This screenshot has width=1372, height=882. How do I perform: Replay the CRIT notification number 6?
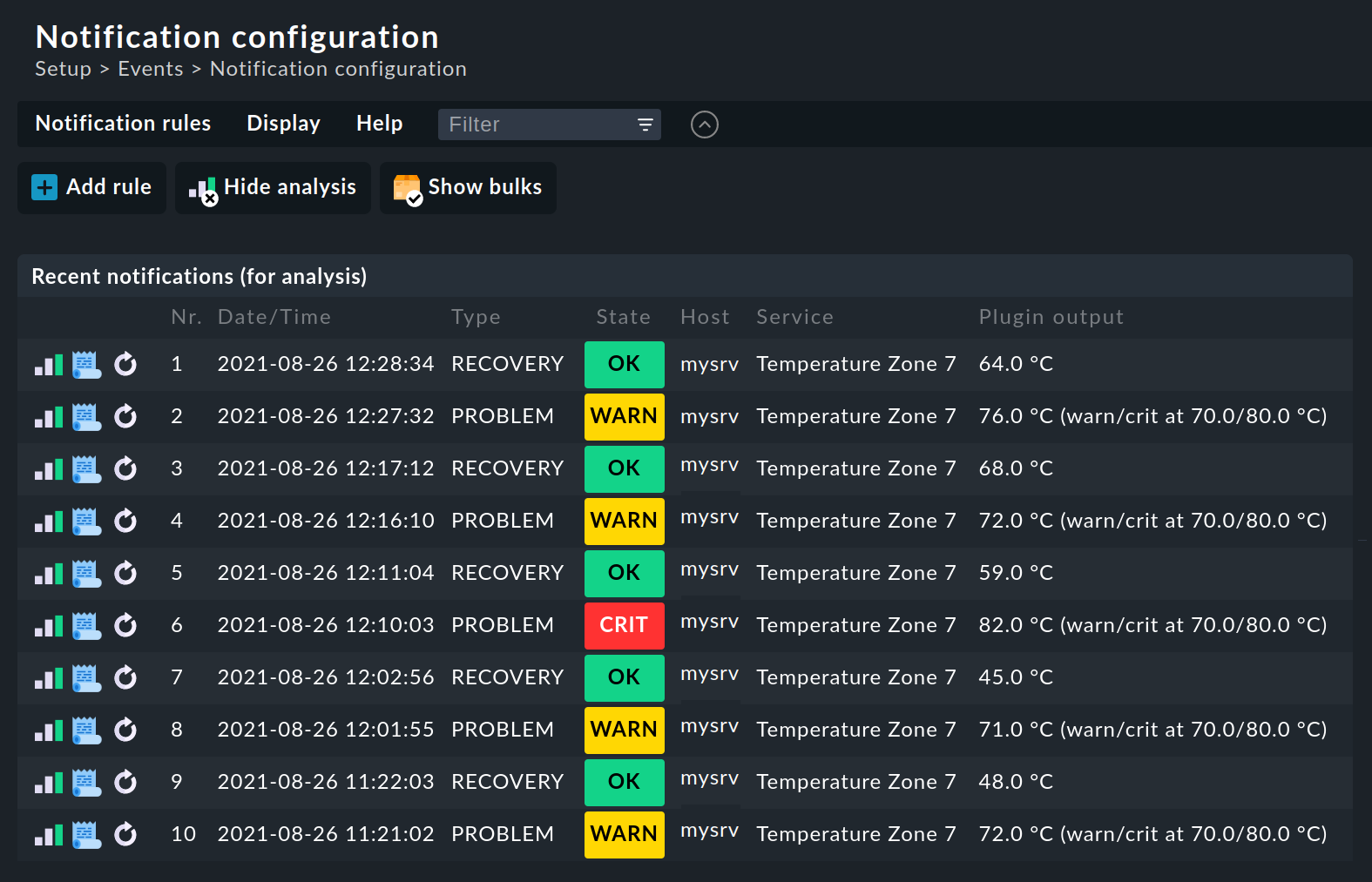coord(125,625)
